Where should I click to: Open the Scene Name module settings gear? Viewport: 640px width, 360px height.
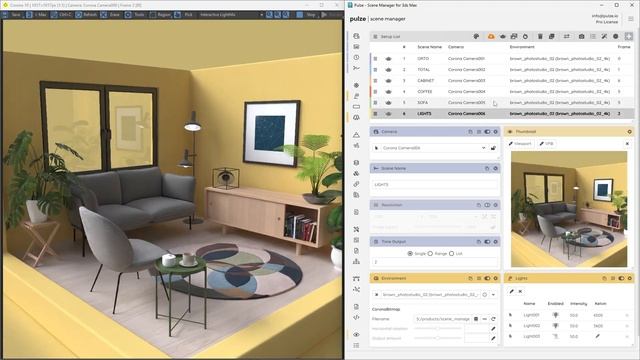496,168
